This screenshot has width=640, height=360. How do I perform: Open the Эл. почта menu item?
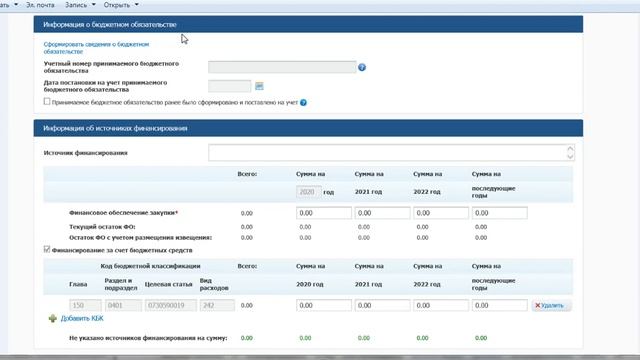coord(40,5)
